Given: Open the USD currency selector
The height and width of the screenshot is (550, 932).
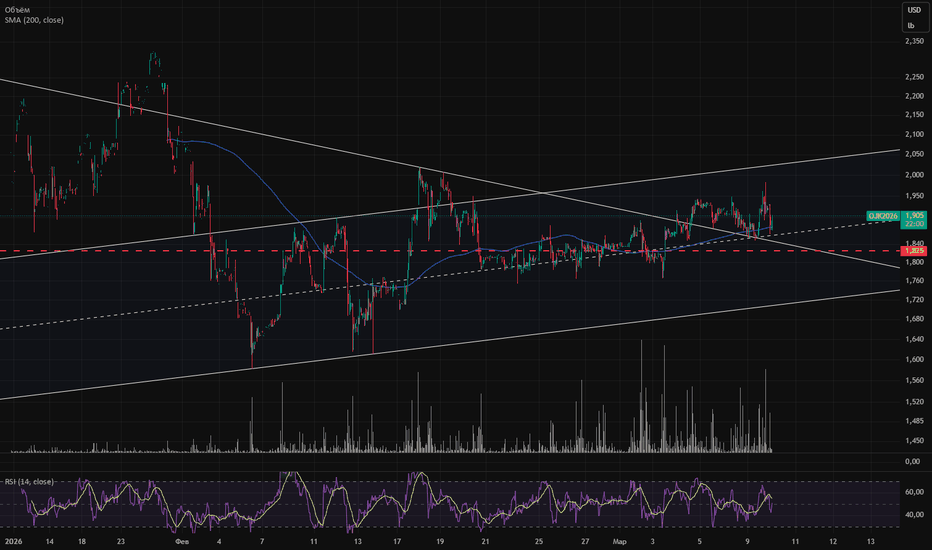Looking at the screenshot, I should (914, 10).
